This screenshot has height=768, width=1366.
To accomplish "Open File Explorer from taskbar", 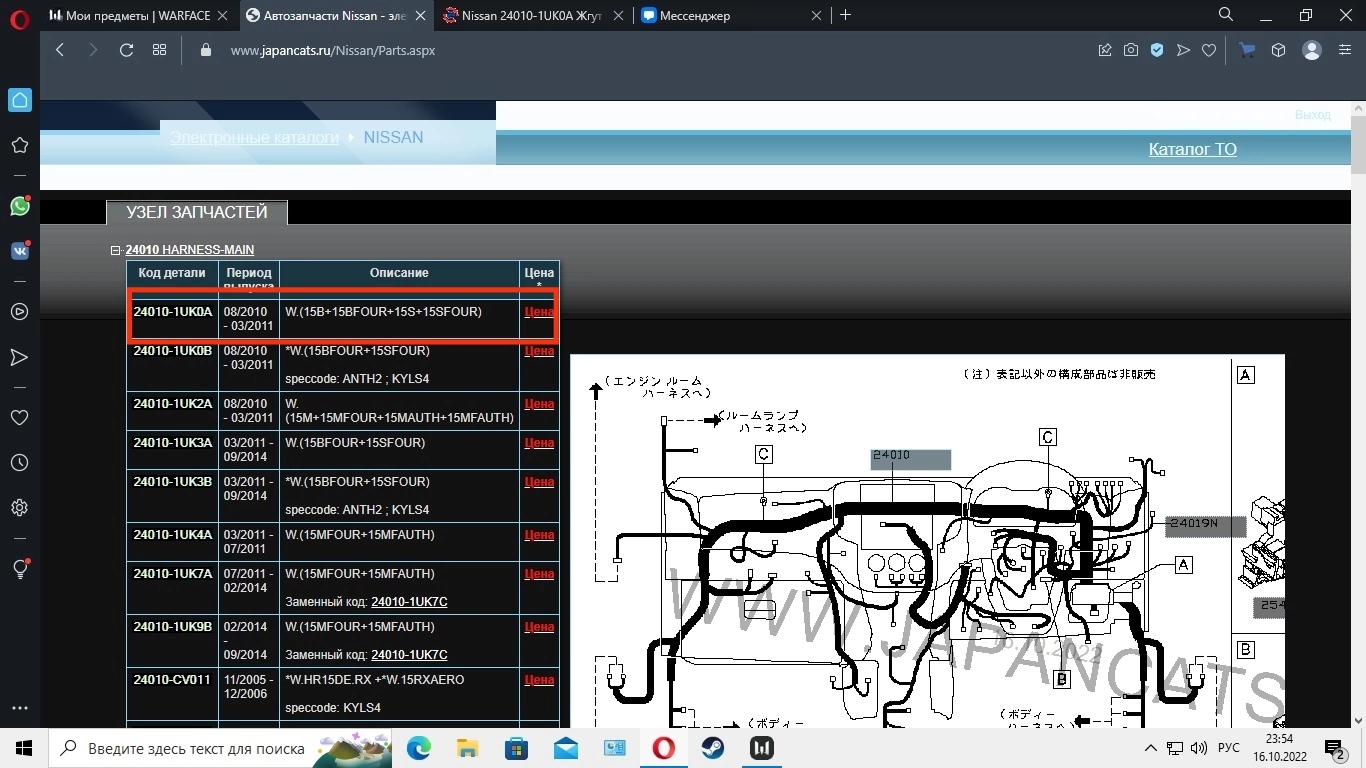I will pyautogui.click(x=467, y=748).
